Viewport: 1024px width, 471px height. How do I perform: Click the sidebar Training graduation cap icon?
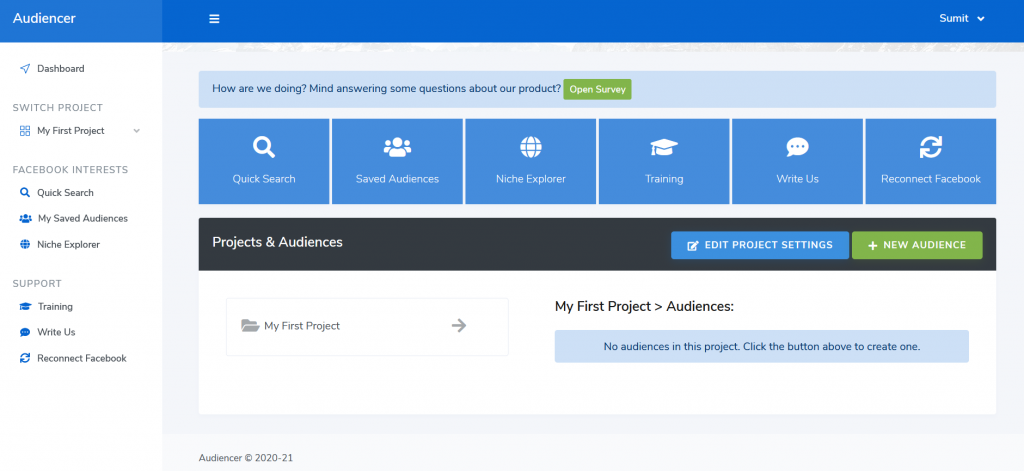(x=25, y=306)
